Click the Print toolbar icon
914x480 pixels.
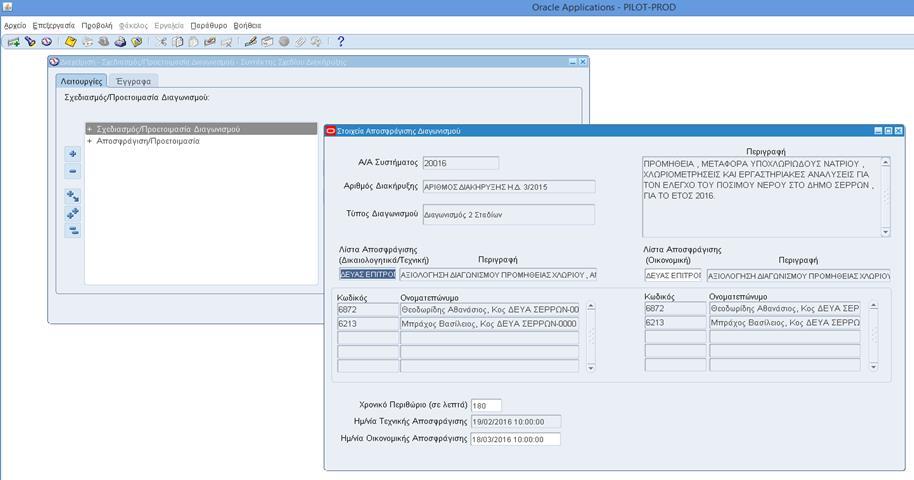coord(120,42)
